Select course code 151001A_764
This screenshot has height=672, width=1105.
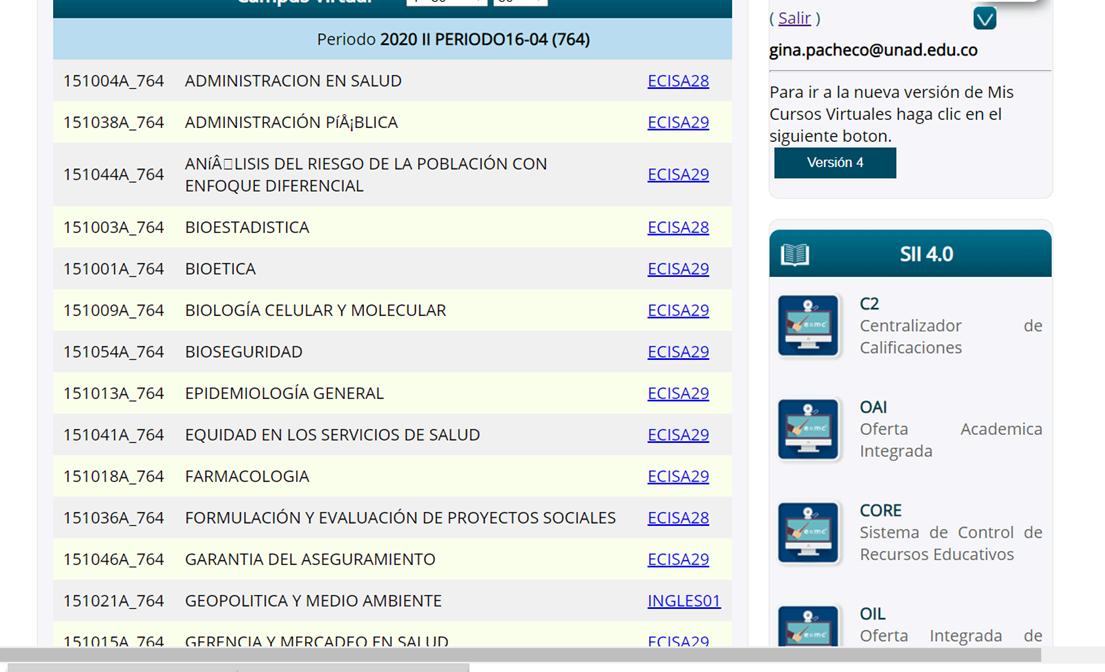click(113, 269)
